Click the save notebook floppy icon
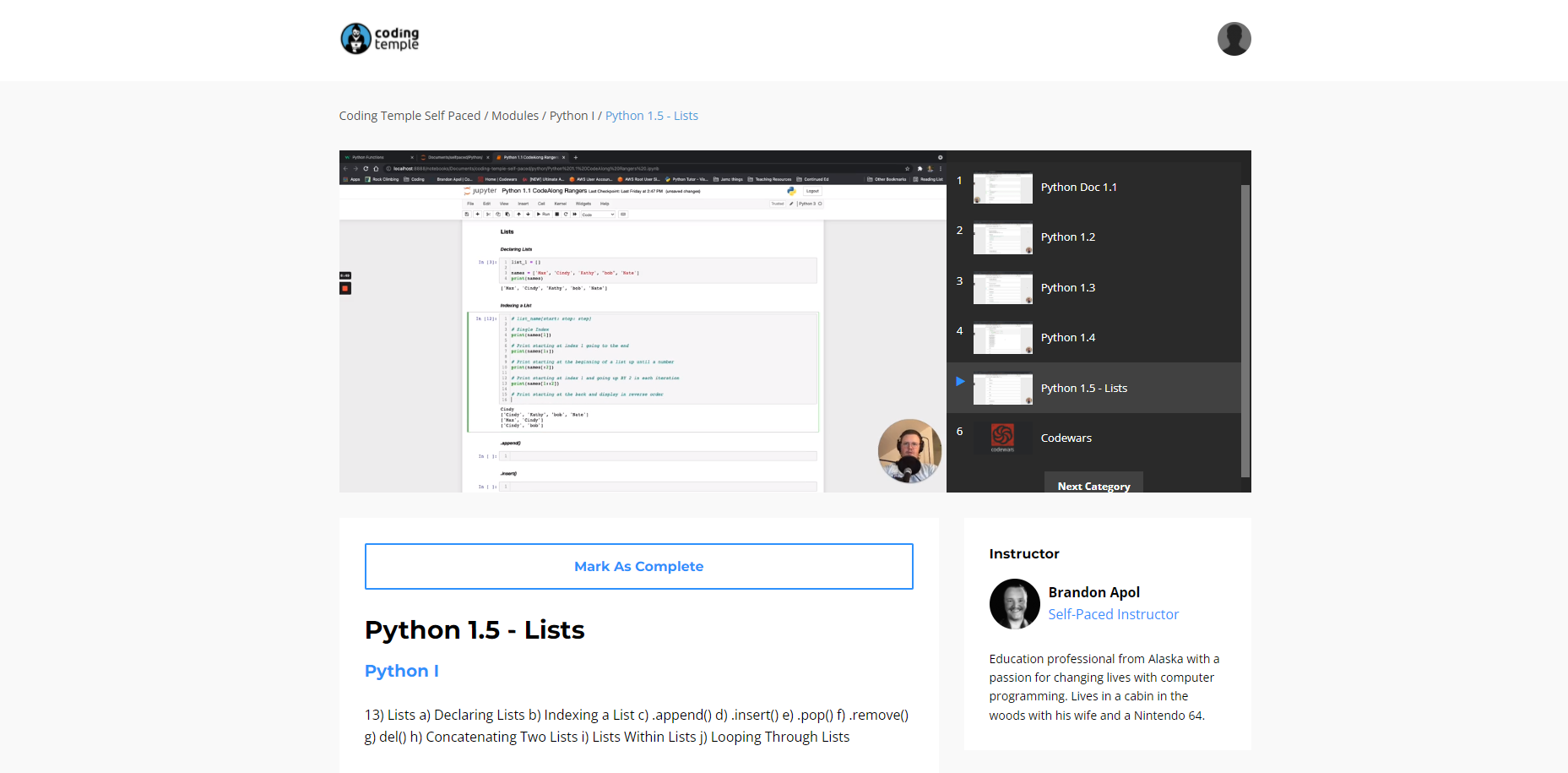The height and width of the screenshot is (773, 1568). coord(467,214)
